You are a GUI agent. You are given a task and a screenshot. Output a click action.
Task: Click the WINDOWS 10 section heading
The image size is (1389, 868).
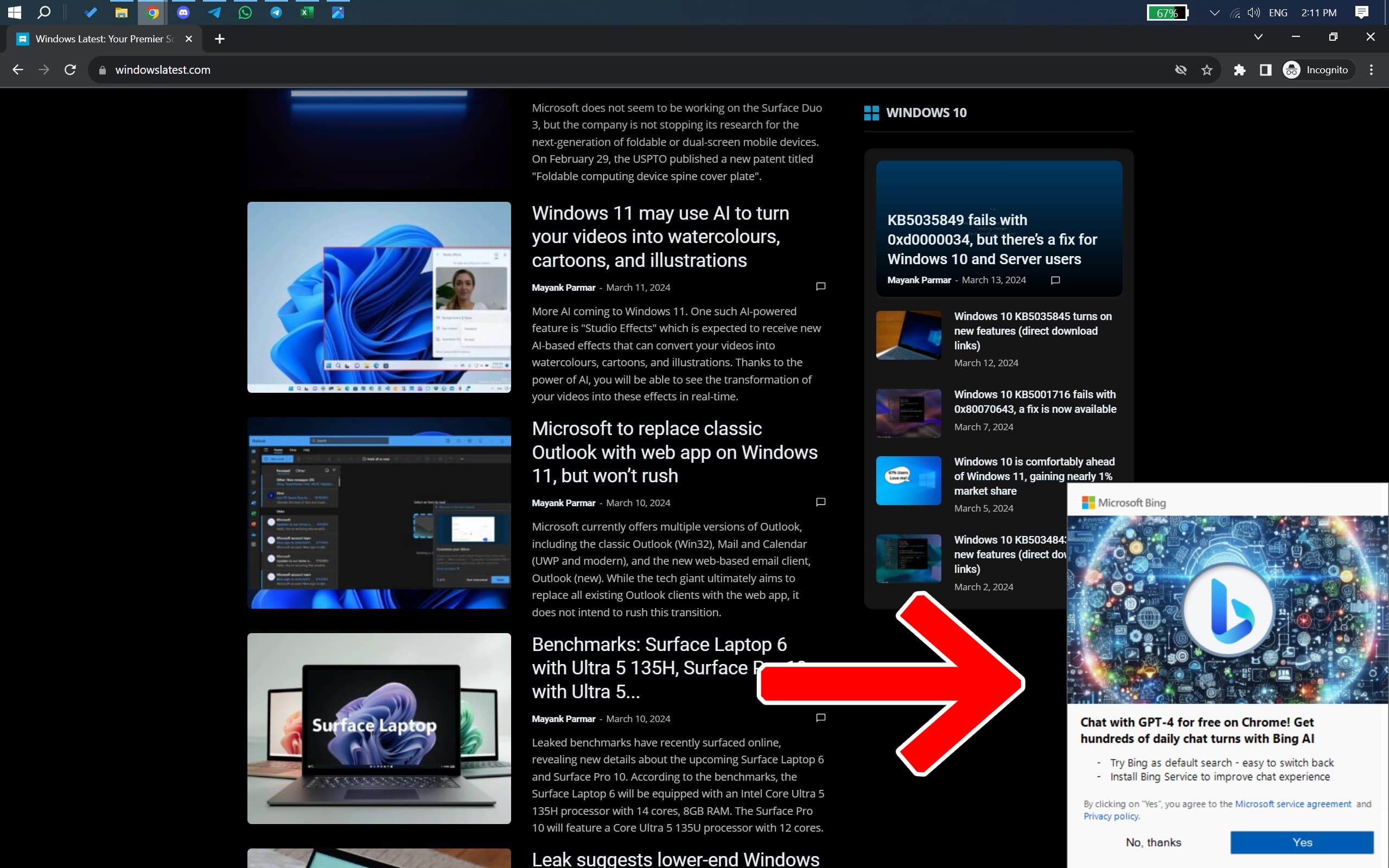(926, 112)
